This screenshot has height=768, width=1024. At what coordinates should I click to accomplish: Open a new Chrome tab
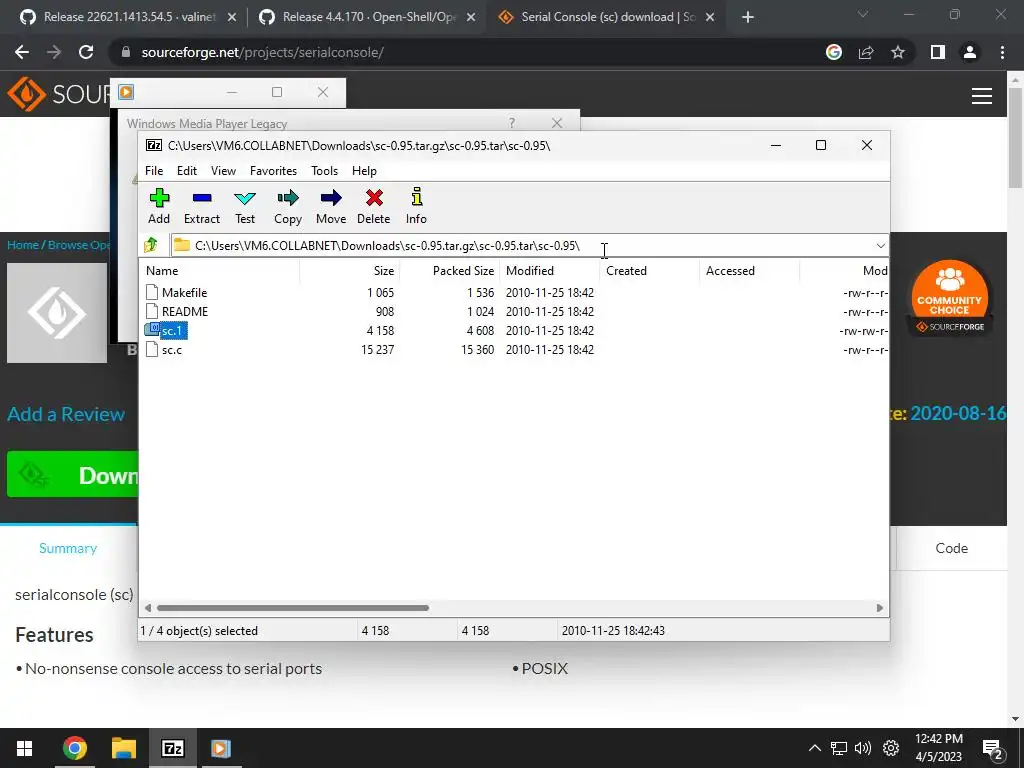(748, 18)
